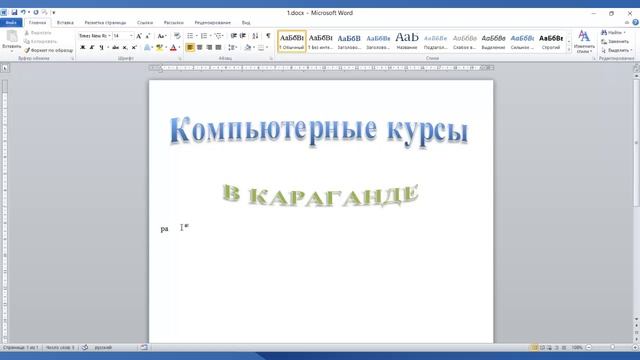This screenshot has height=360, width=640.
Task: Align paragraph text to the right
Action: (x=209, y=48)
